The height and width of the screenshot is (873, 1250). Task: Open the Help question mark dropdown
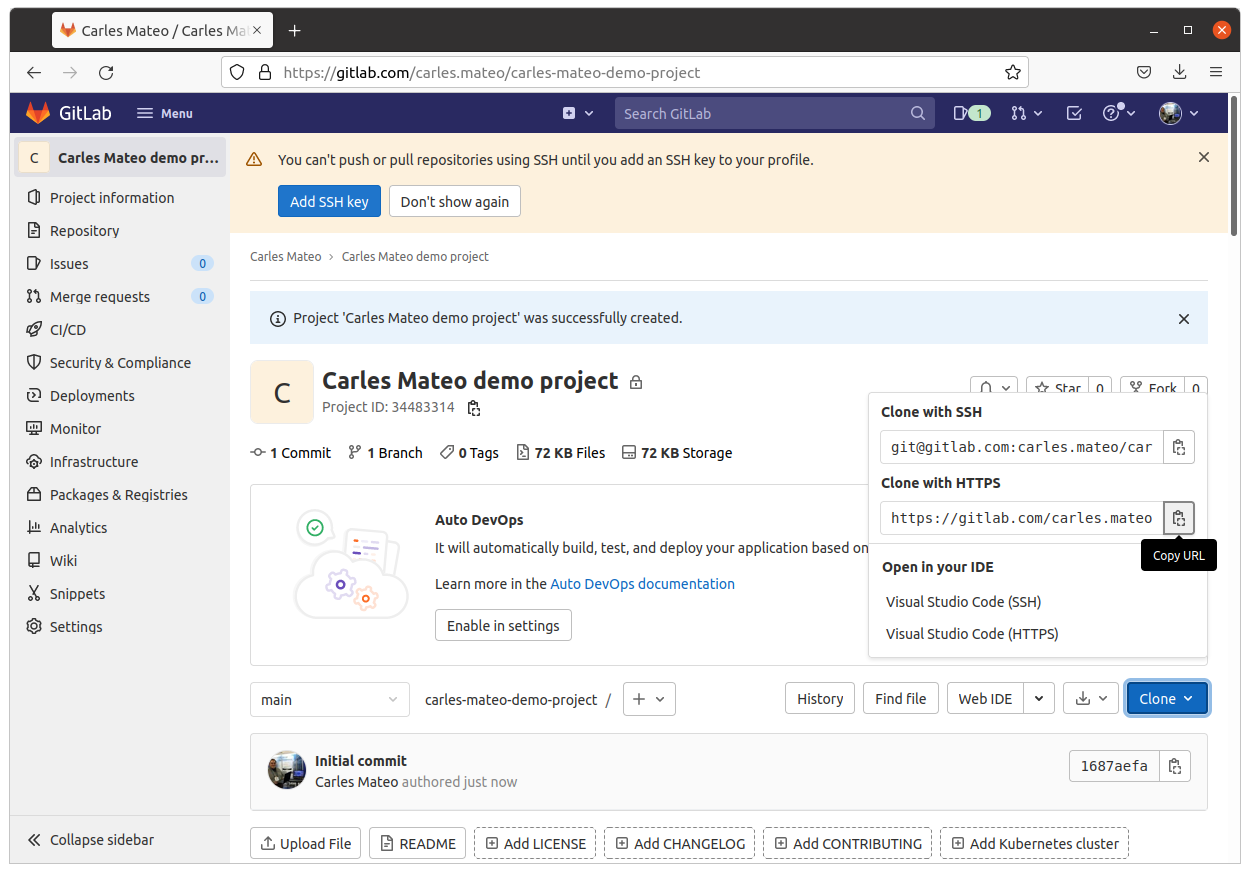pos(1118,113)
